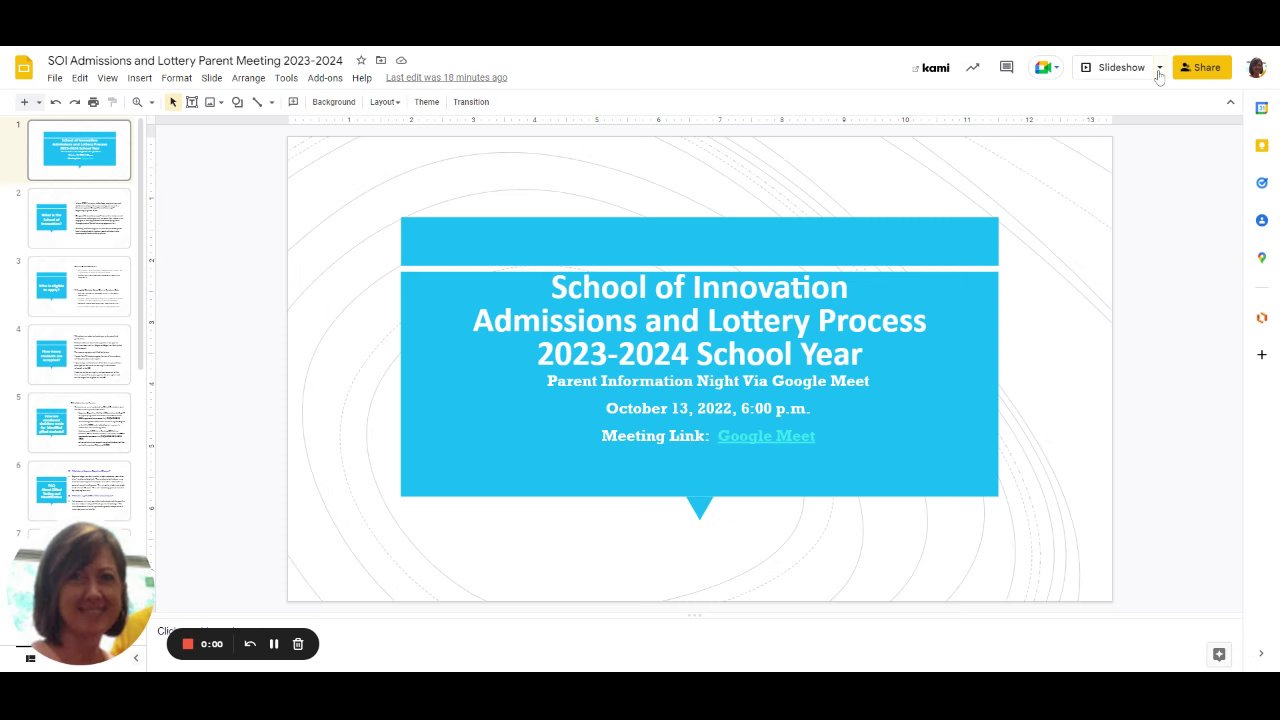1280x720 pixels.
Task: Stop the screen recording
Action: click(x=187, y=644)
